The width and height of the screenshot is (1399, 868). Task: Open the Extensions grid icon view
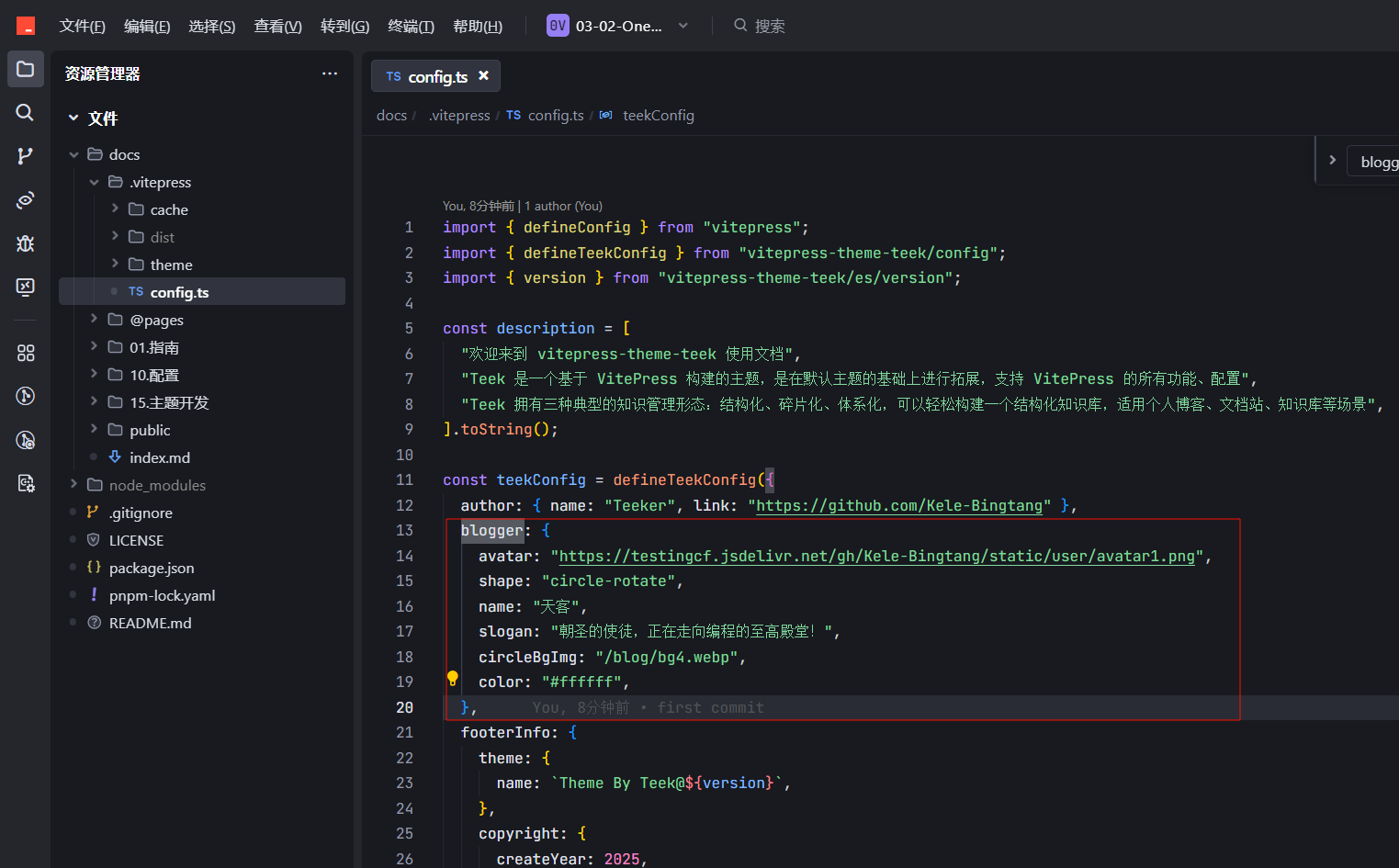(x=26, y=353)
